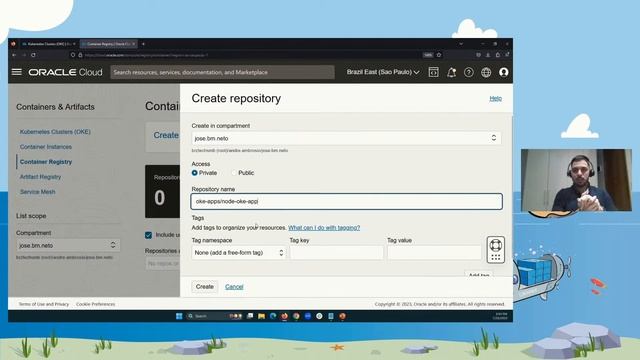Screen dimensions: 640x360
Task: Open the Help link in Create repository
Action: pyautogui.click(x=496, y=98)
